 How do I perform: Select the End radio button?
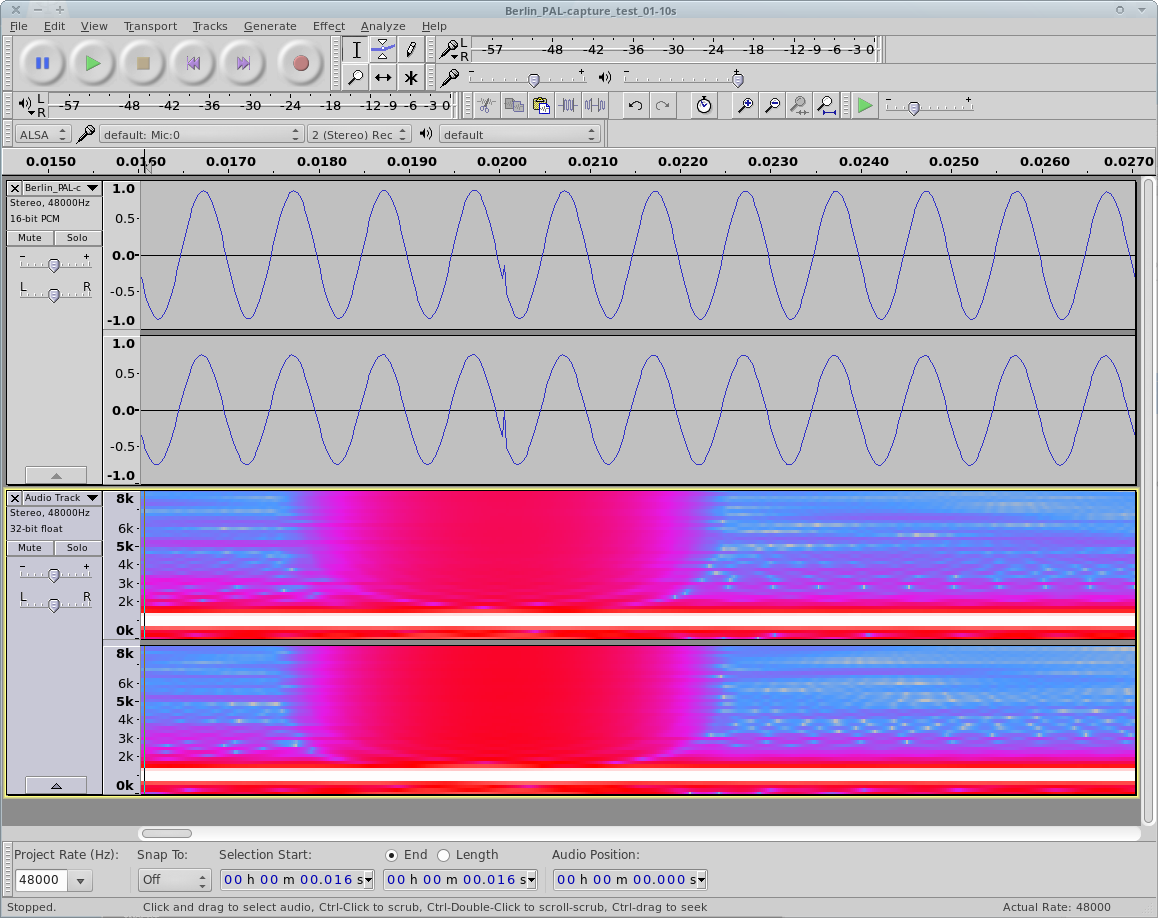[392, 855]
